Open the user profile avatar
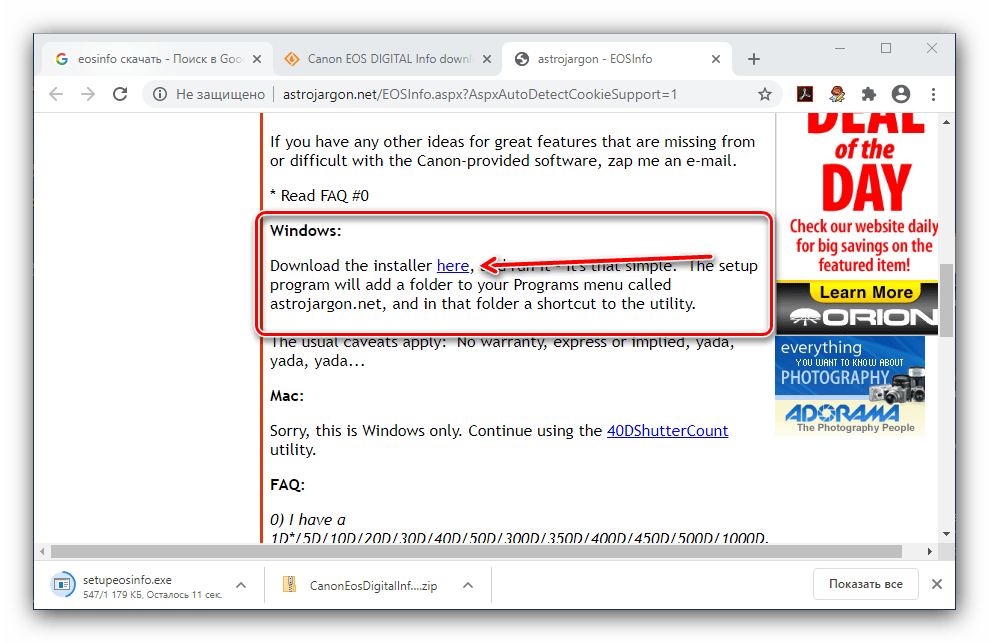The image size is (989, 643). [901, 94]
